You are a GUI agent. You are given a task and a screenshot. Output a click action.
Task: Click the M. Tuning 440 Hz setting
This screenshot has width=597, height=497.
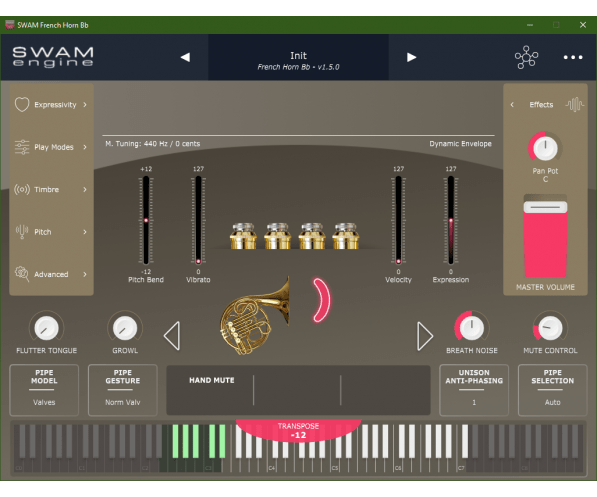153,144
